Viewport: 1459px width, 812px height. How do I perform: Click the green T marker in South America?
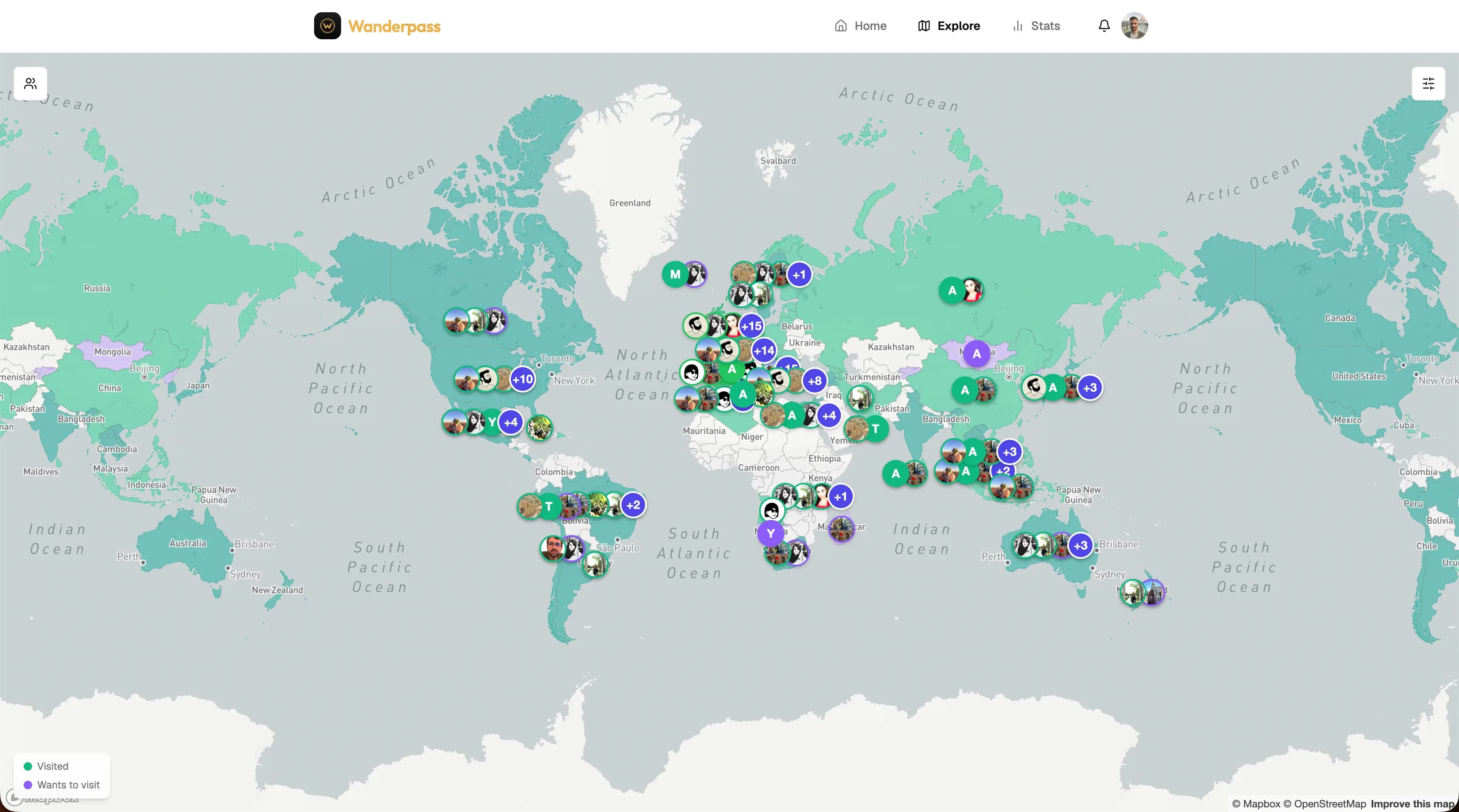(548, 506)
